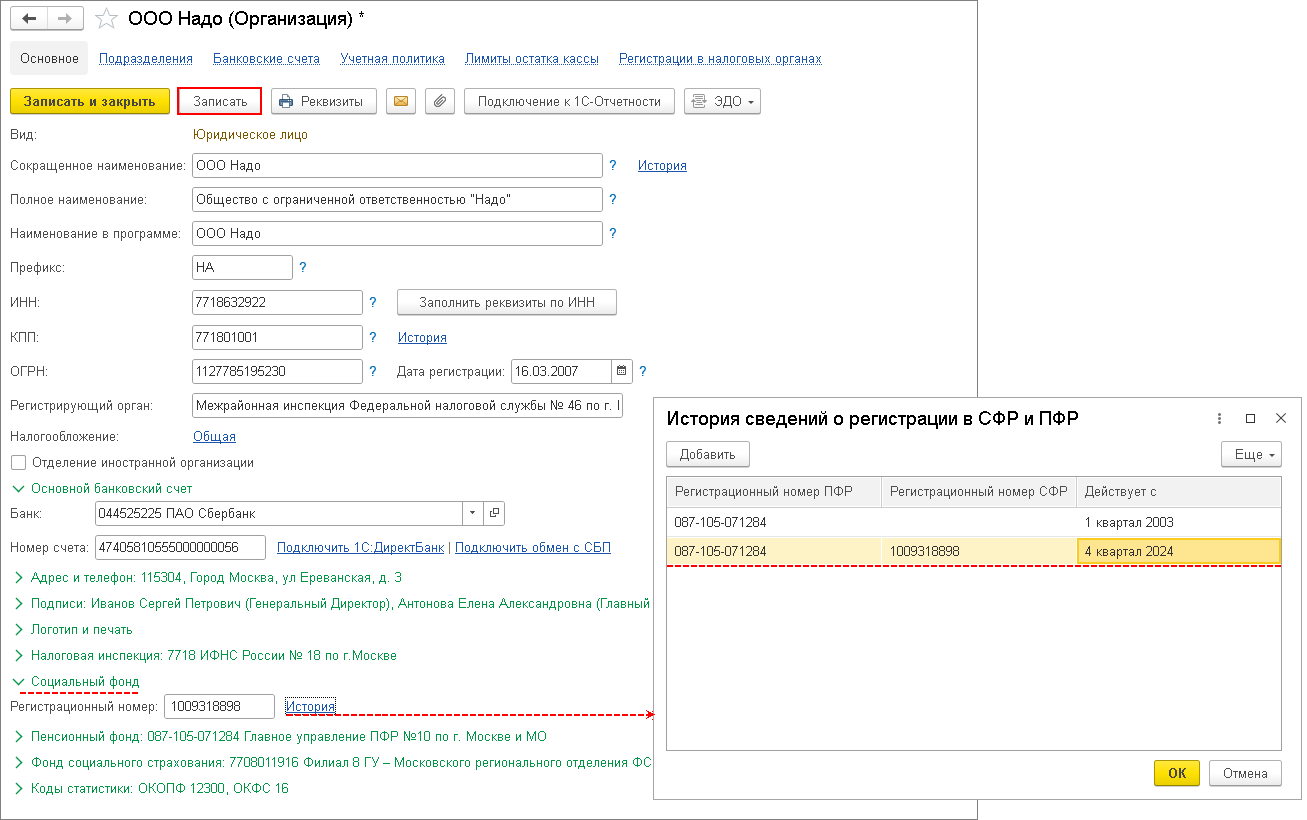
Task: Click the help question mark beside ИНН field
Action: (x=373, y=301)
